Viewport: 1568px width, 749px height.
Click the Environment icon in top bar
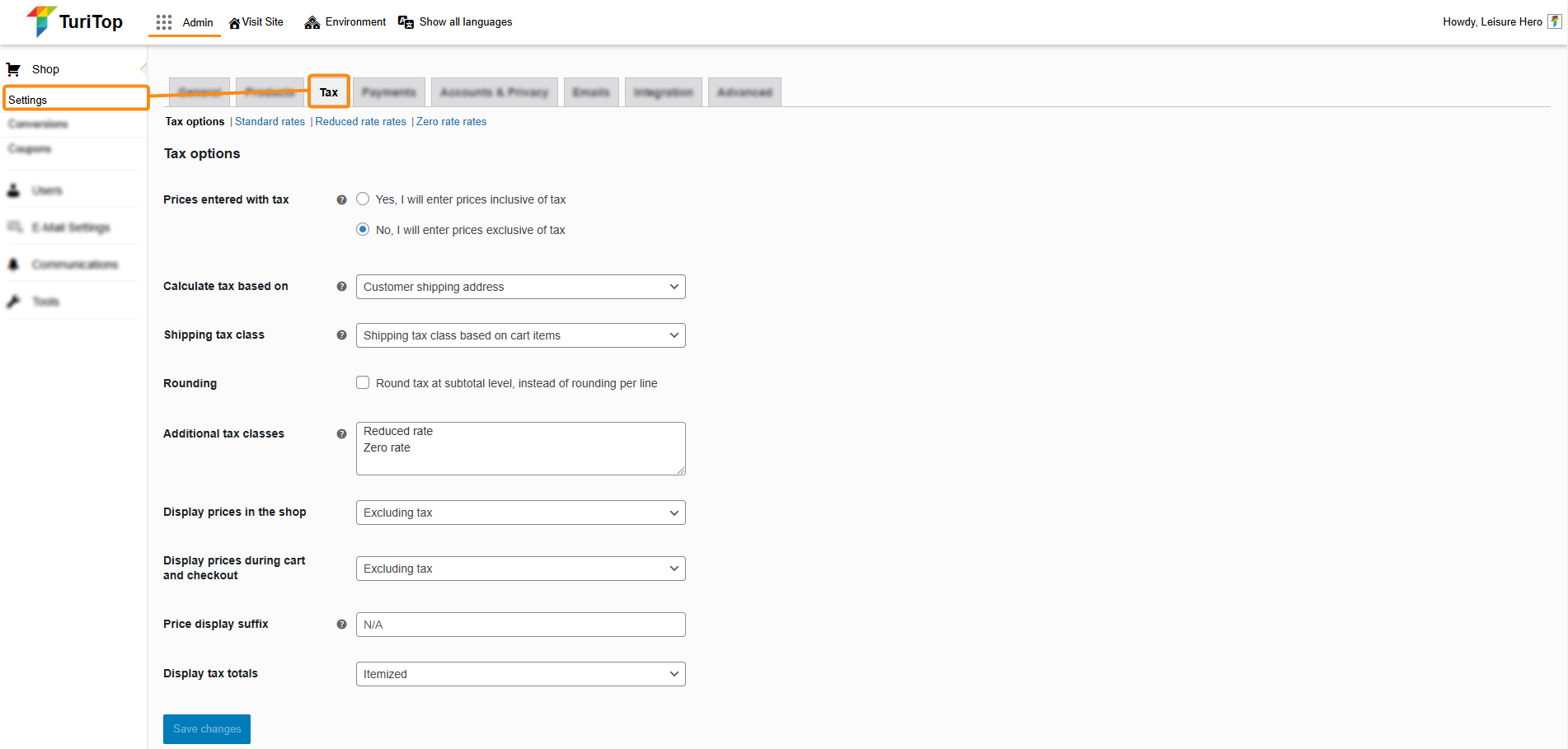pyautogui.click(x=312, y=22)
